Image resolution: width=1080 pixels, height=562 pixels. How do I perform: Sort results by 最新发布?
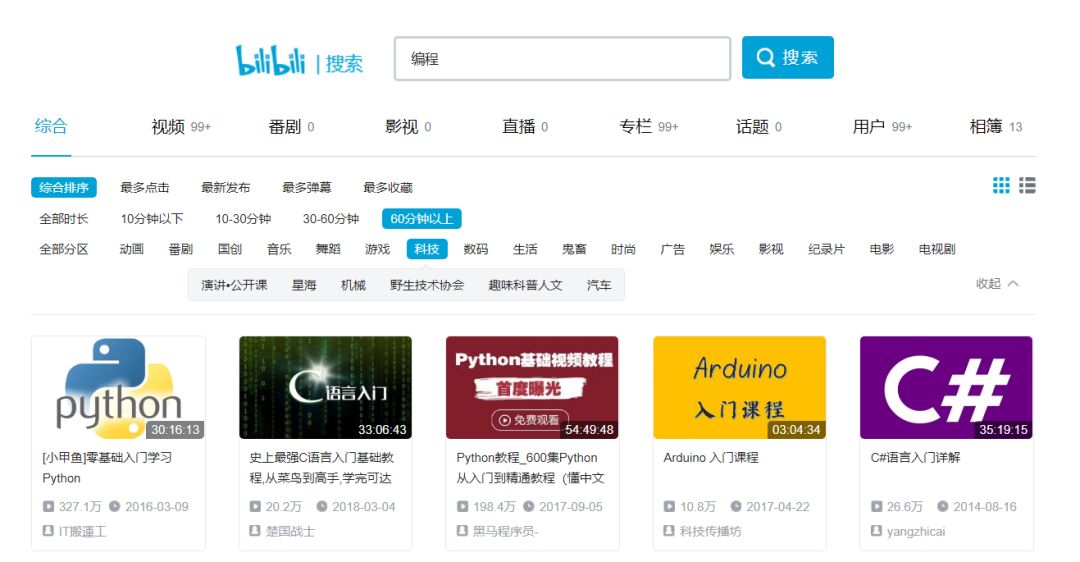pos(225,187)
